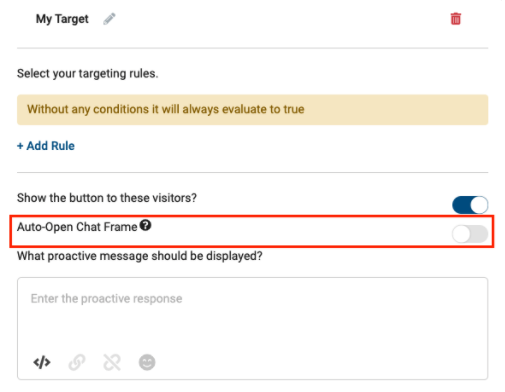This screenshot has height=392, width=505.
Task: Enable the Auto-Open Chat Frame toggle
Action: [470, 234]
